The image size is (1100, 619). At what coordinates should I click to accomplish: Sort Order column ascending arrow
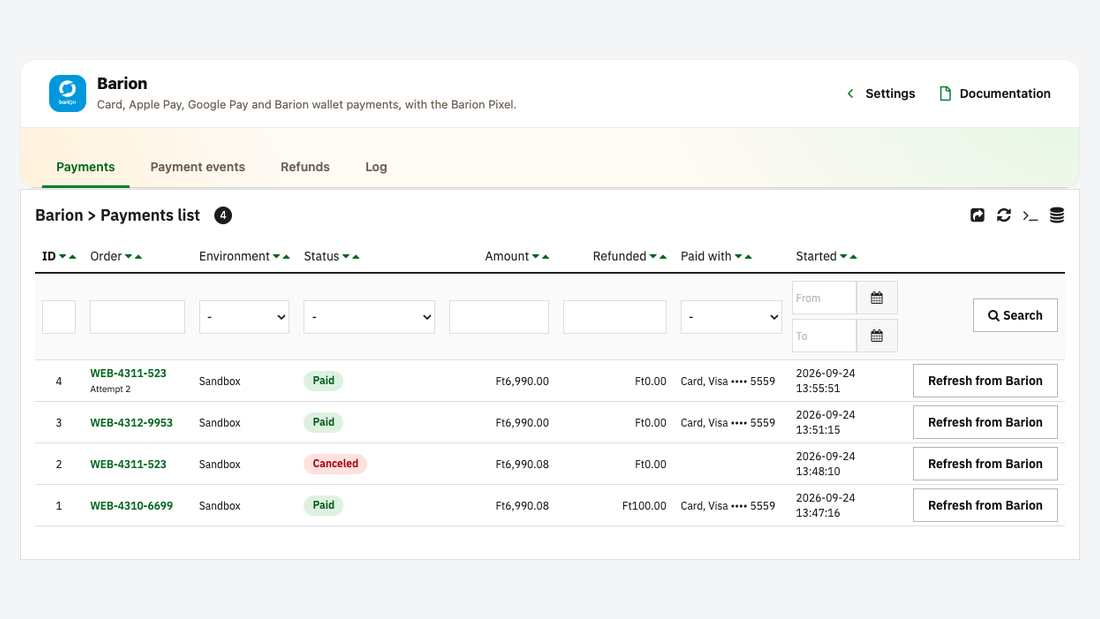(138, 257)
